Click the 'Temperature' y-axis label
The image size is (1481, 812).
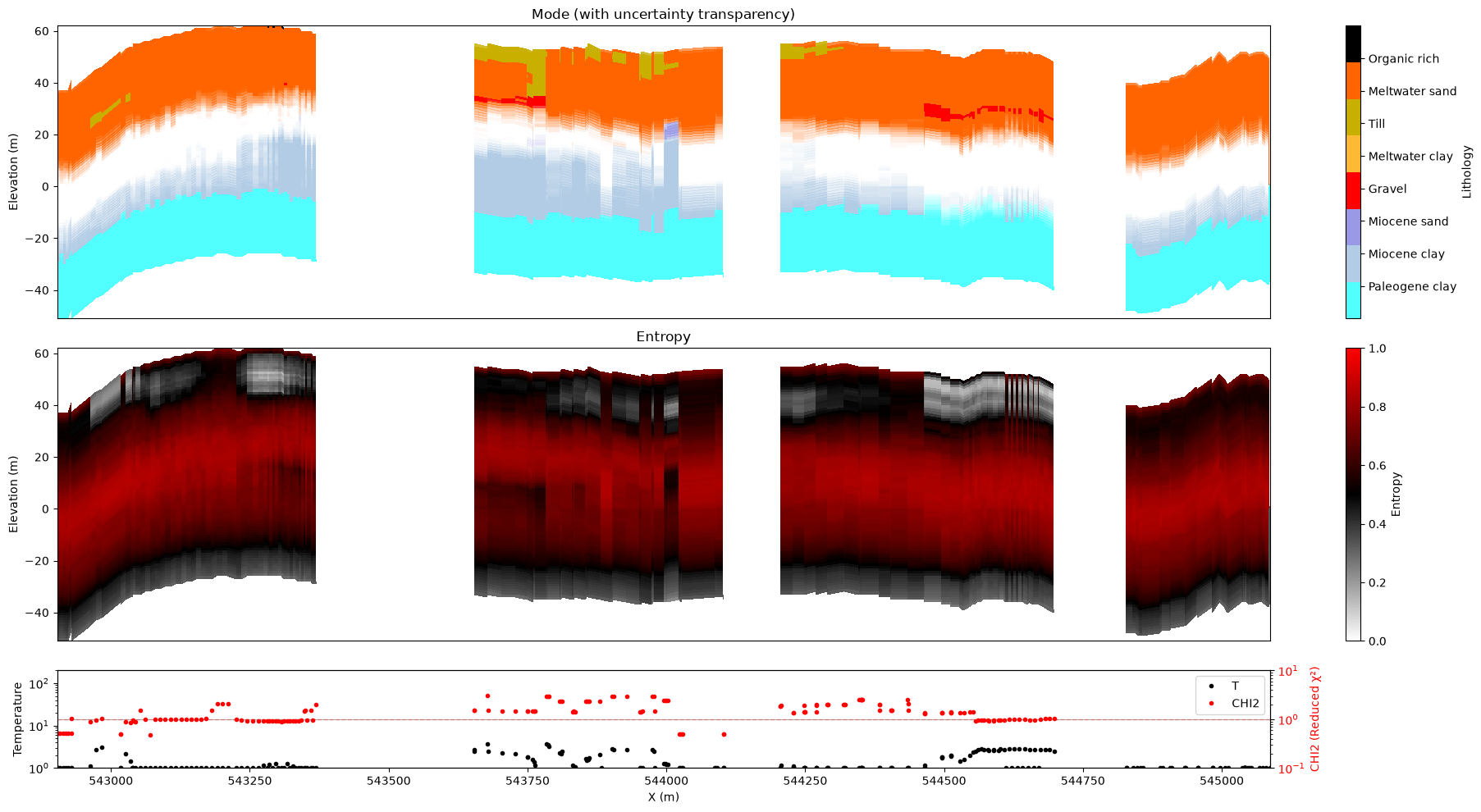point(17,719)
